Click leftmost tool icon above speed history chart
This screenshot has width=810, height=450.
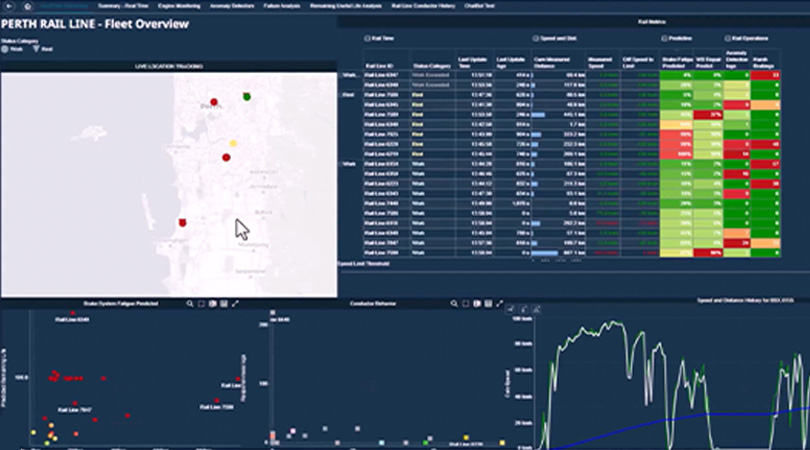click(x=510, y=309)
